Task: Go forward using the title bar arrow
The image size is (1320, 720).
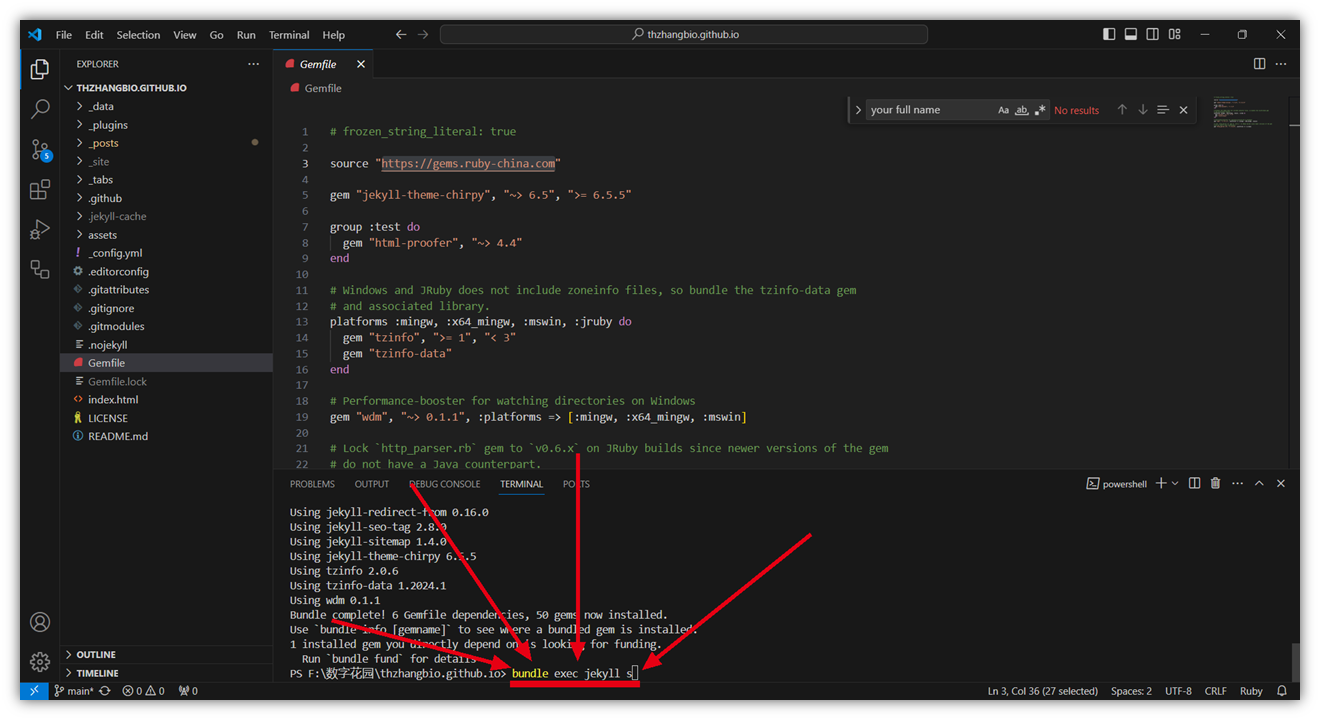Action: point(423,34)
